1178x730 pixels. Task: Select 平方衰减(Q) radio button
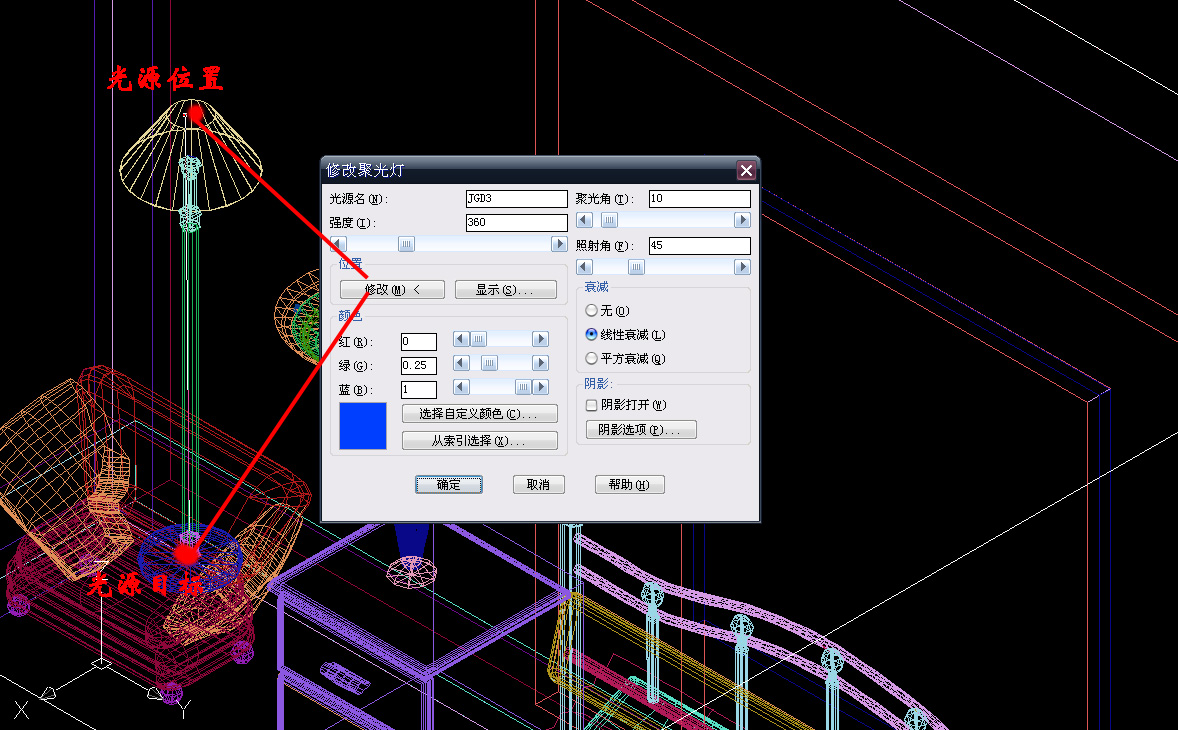point(626,359)
